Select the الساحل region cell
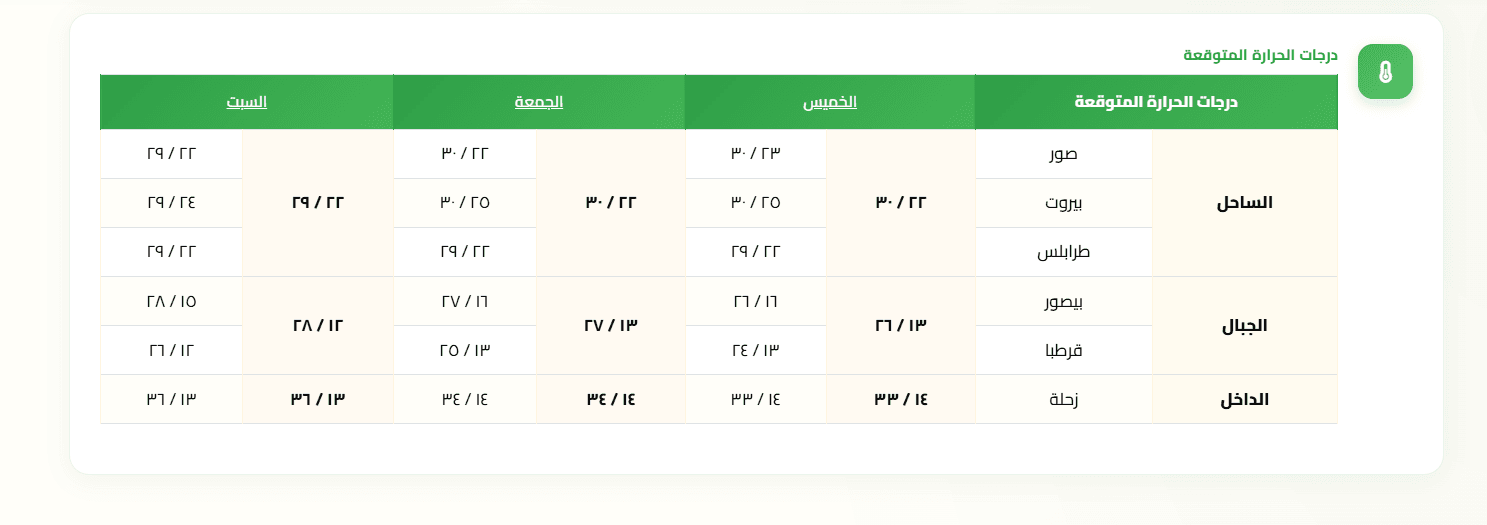The image size is (1487, 525). [x=1245, y=203]
